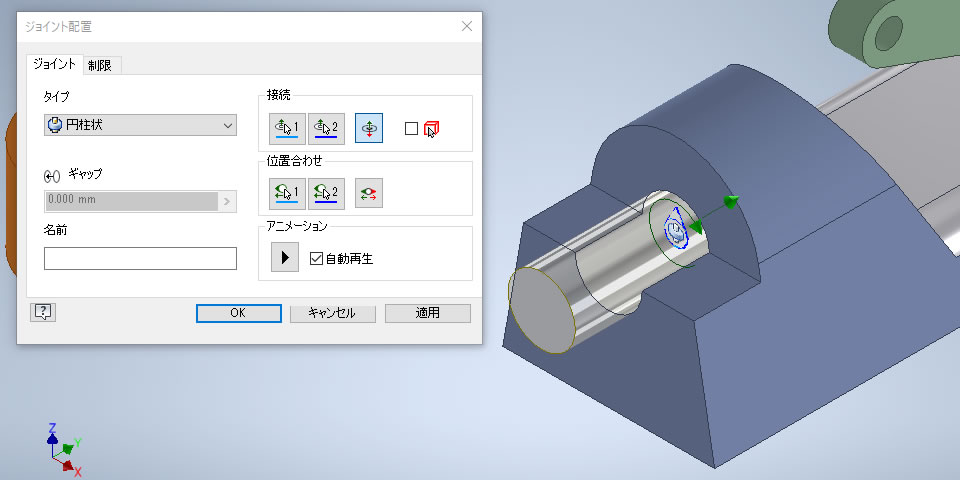Select the shaft end face with yellow outline
This screenshot has height=480, width=960.
coord(542,311)
